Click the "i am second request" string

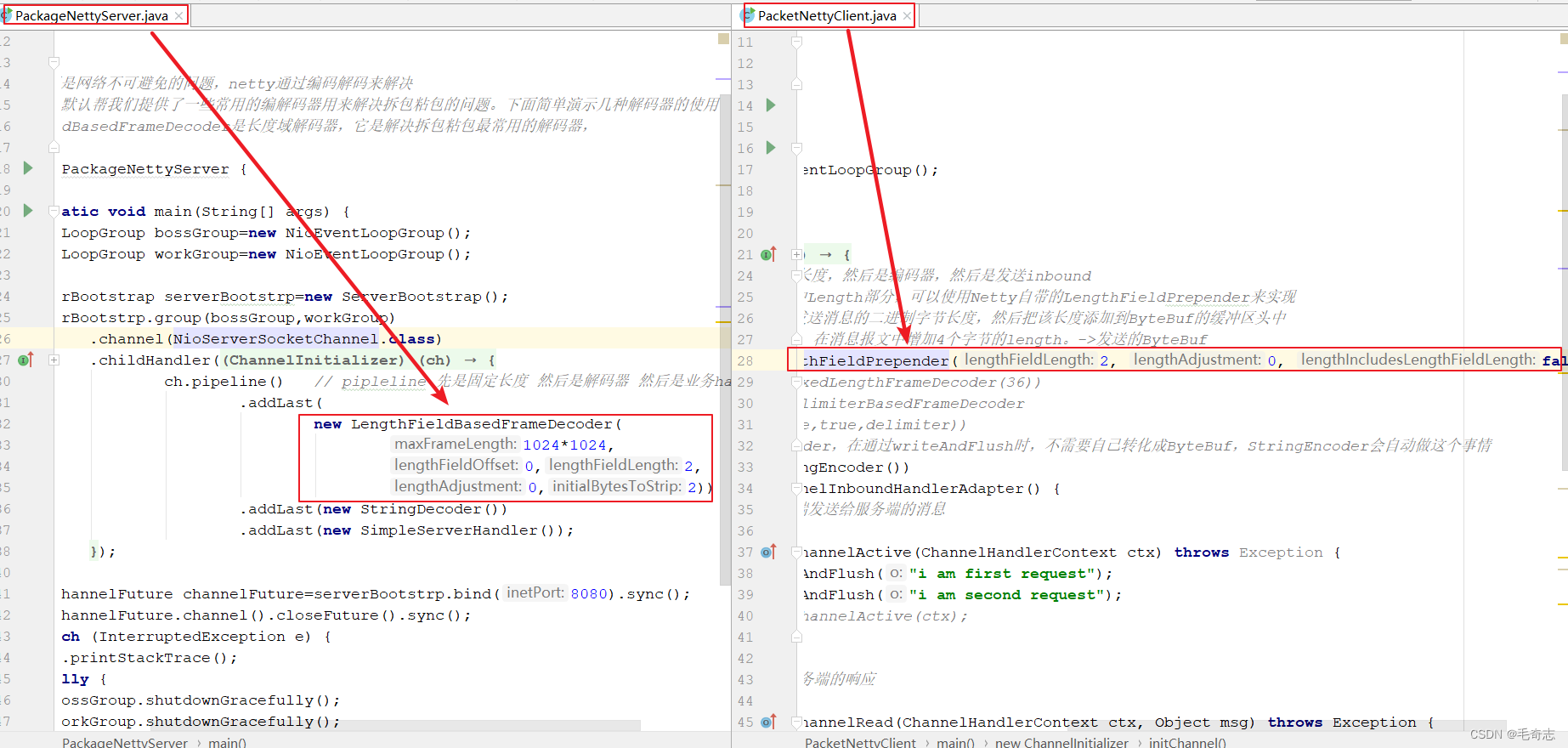point(1007,594)
